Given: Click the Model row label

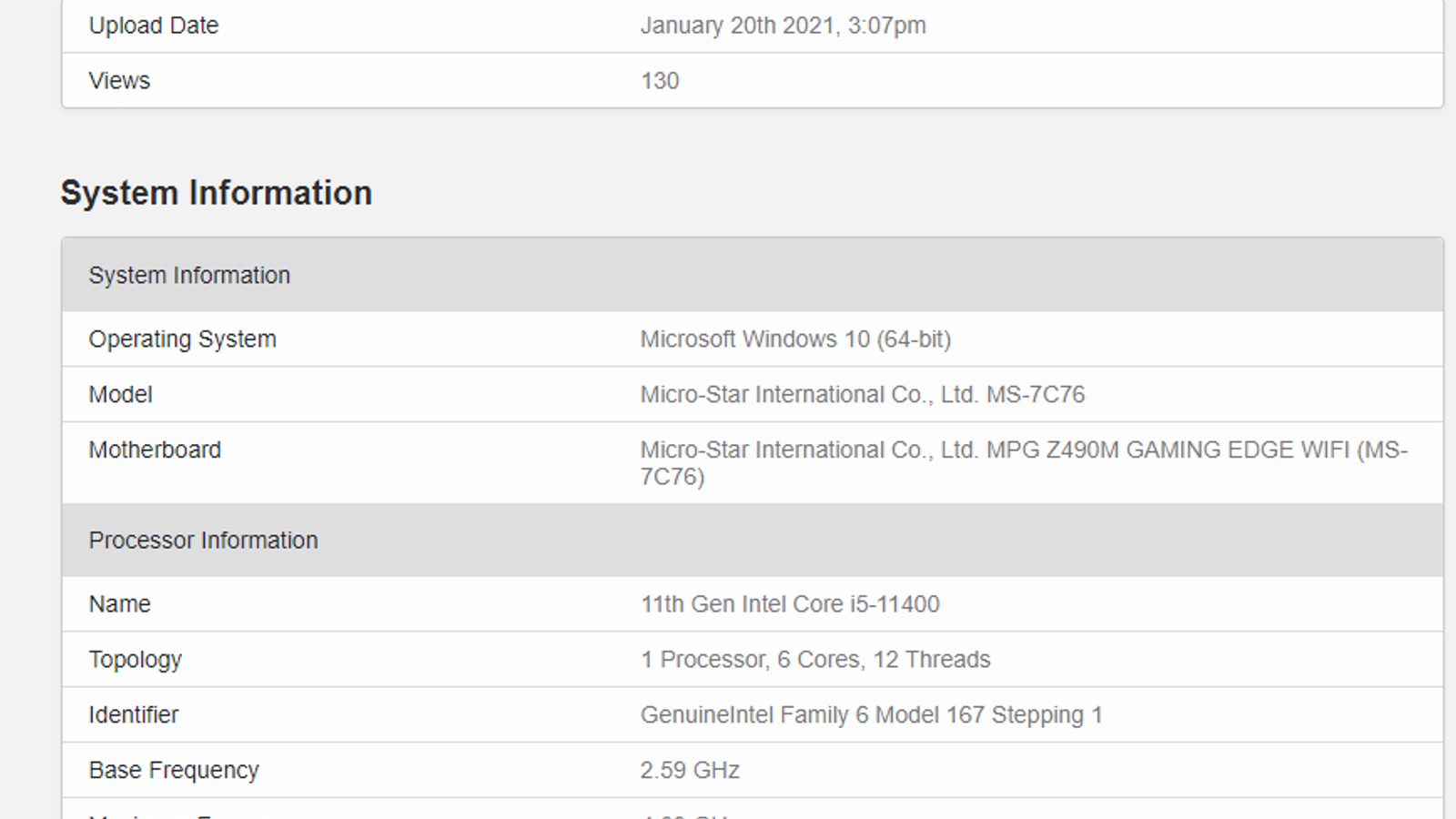Looking at the screenshot, I should tap(120, 395).
